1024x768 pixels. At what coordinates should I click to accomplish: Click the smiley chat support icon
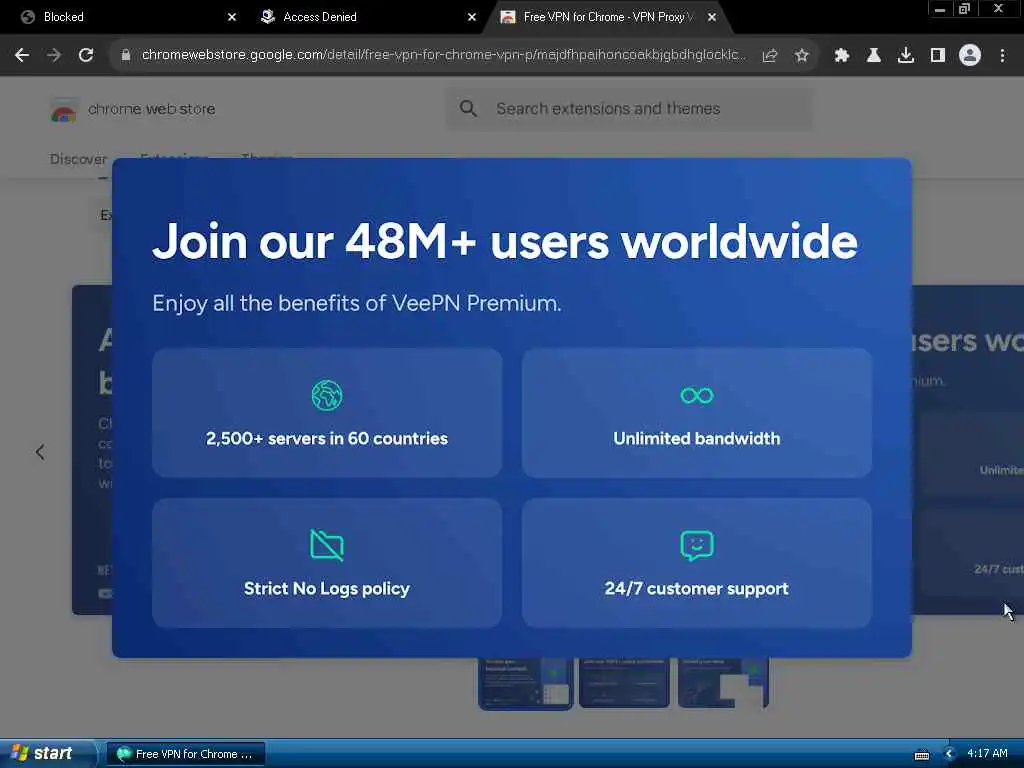point(697,545)
